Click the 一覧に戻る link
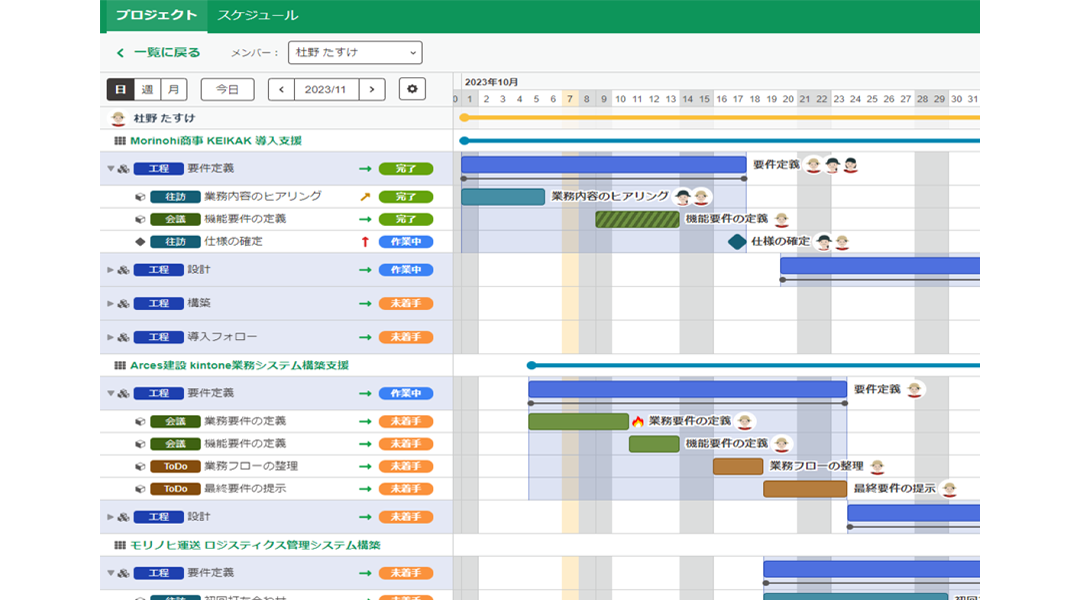1080x600 pixels. (x=167, y=52)
